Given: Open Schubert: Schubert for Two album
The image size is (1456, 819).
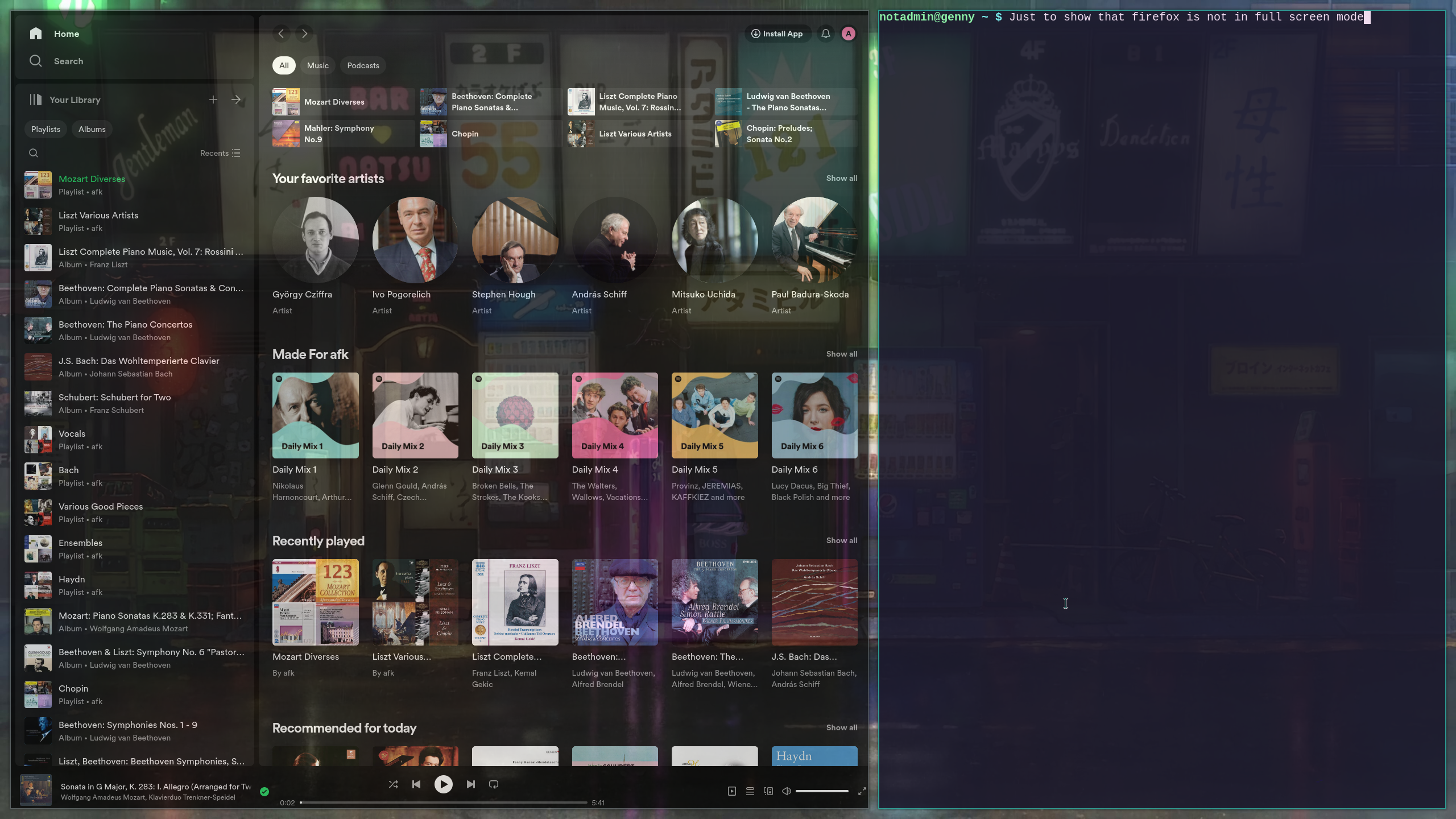Looking at the screenshot, I should coord(135,403).
